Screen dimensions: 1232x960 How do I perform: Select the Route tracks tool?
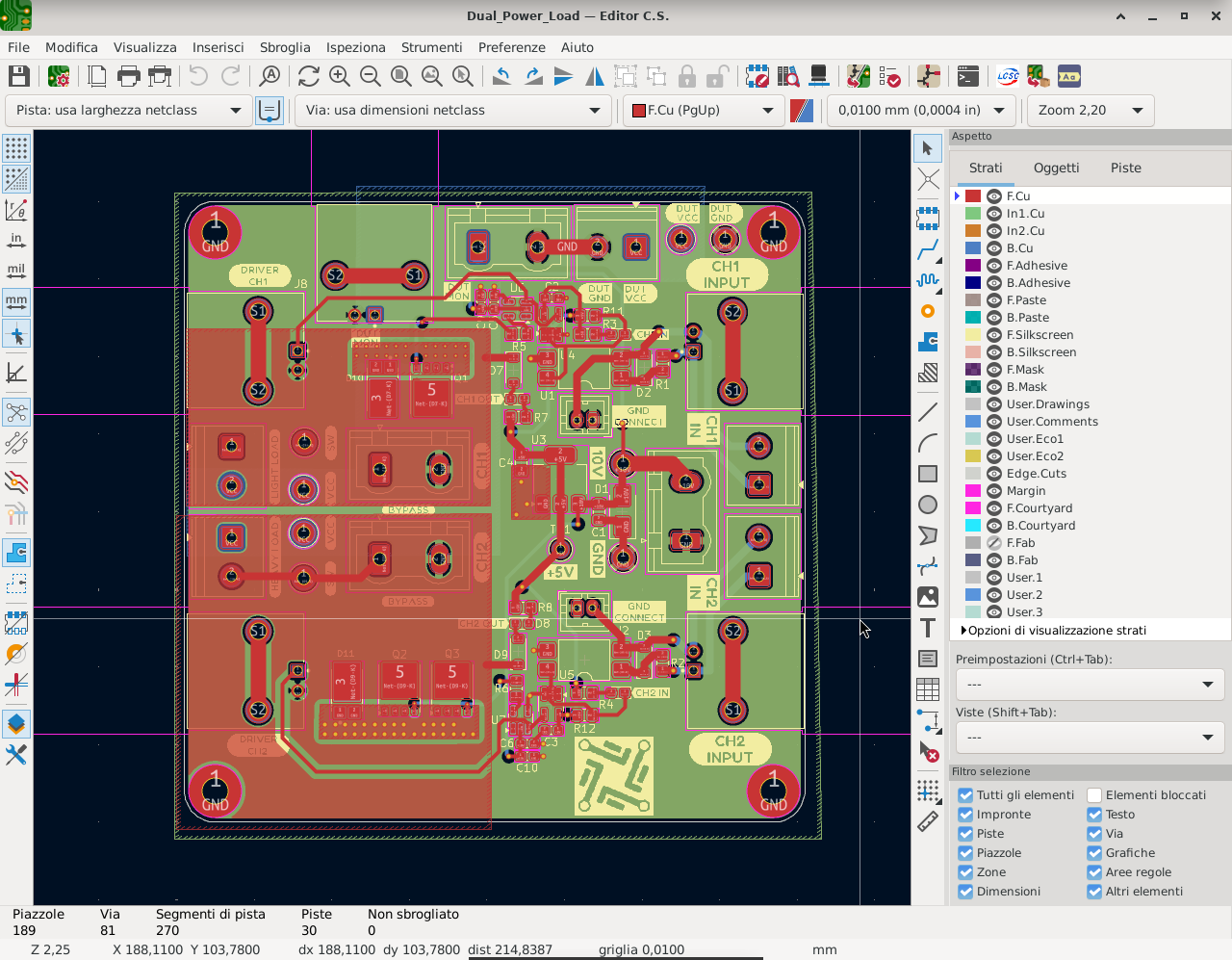tap(928, 249)
